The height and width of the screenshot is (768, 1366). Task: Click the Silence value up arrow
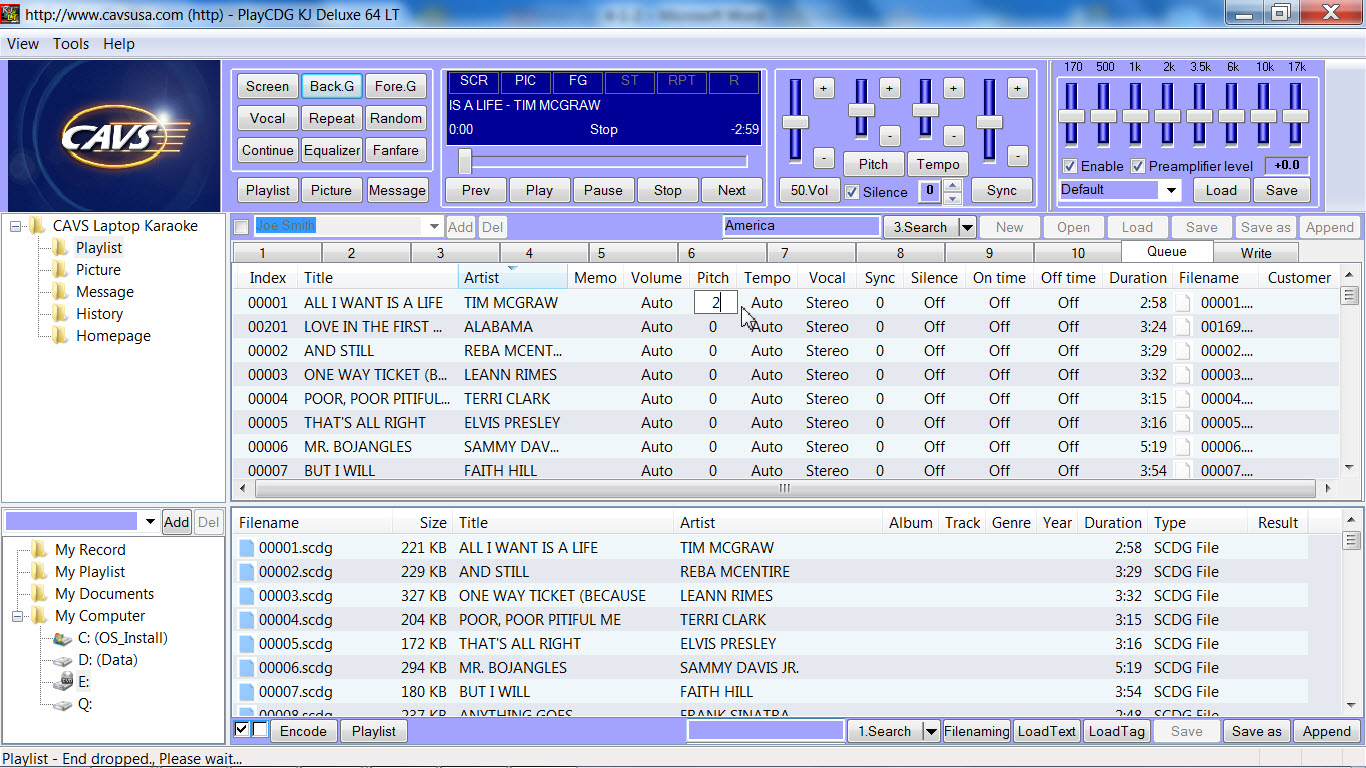point(952,185)
